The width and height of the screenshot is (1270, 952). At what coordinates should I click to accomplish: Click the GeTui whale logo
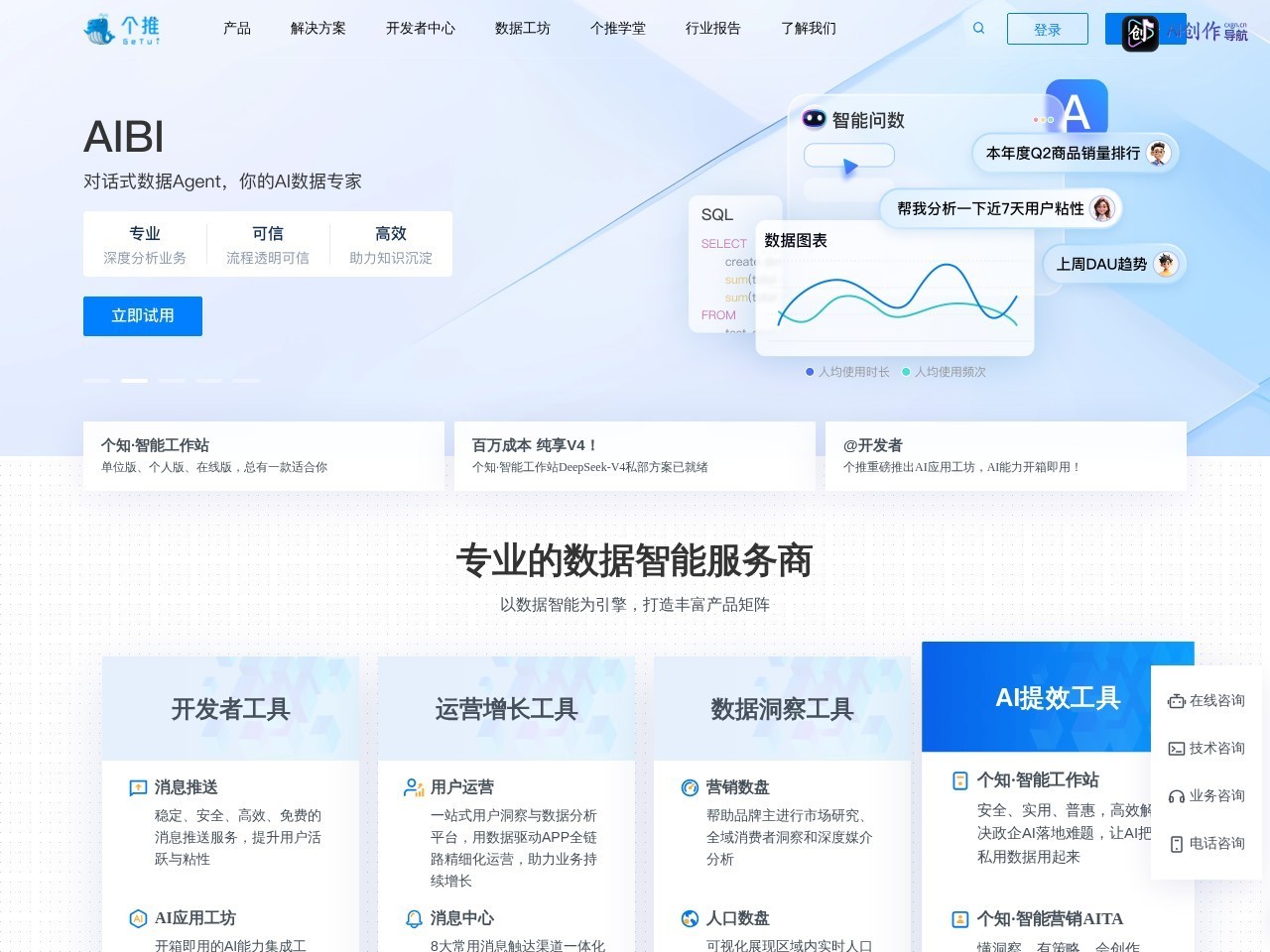[x=121, y=30]
